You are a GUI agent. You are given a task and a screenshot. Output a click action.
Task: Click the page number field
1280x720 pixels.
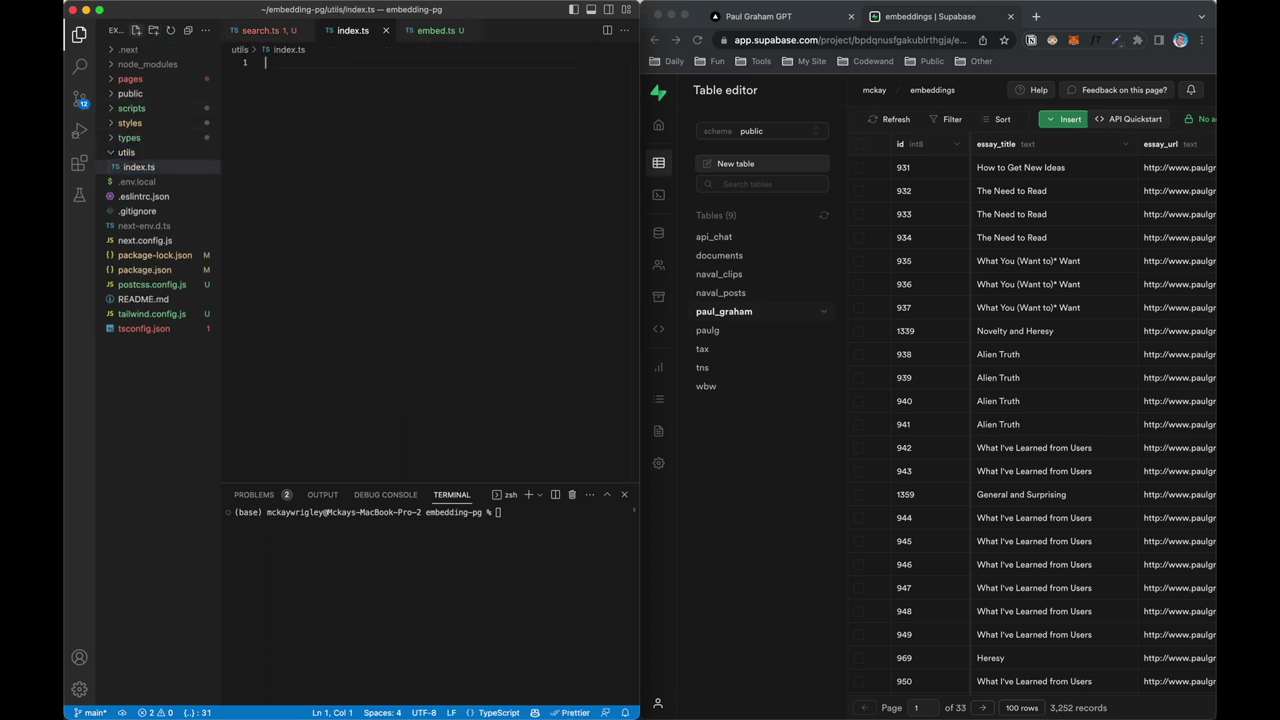pyautogui.click(x=922, y=708)
